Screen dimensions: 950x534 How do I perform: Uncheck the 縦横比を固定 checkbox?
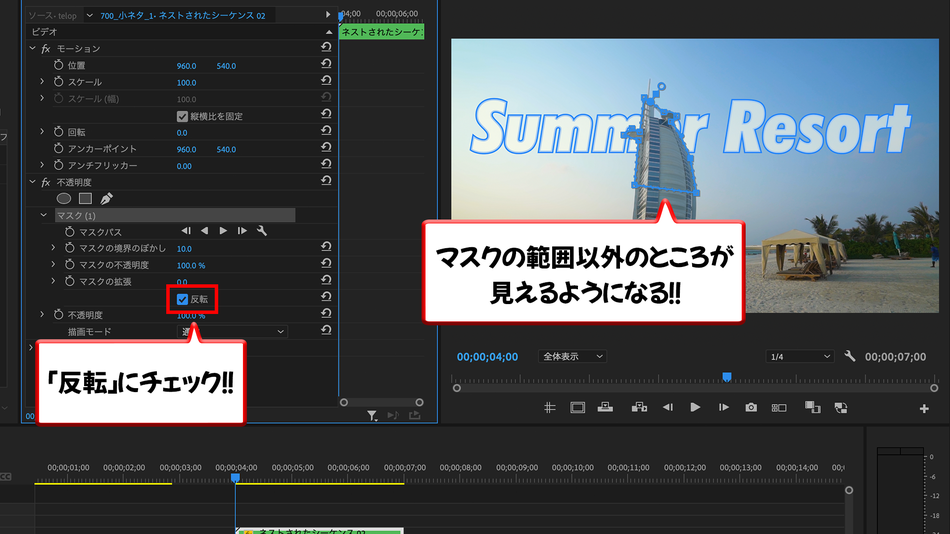(182, 116)
